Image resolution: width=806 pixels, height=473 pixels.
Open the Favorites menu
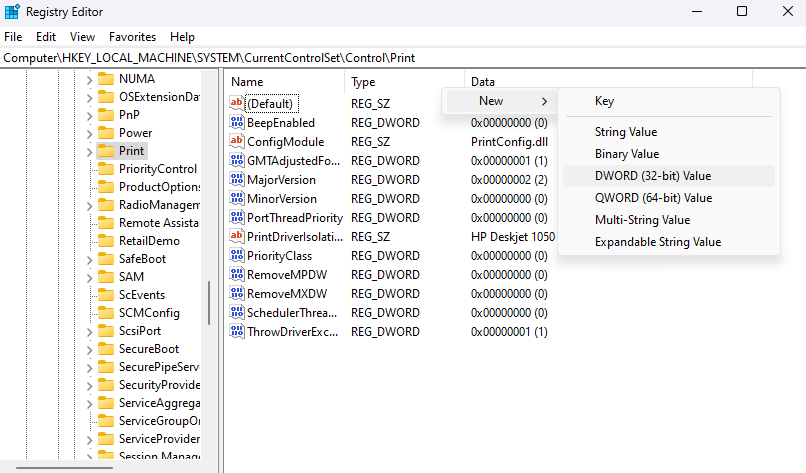(132, 36)
